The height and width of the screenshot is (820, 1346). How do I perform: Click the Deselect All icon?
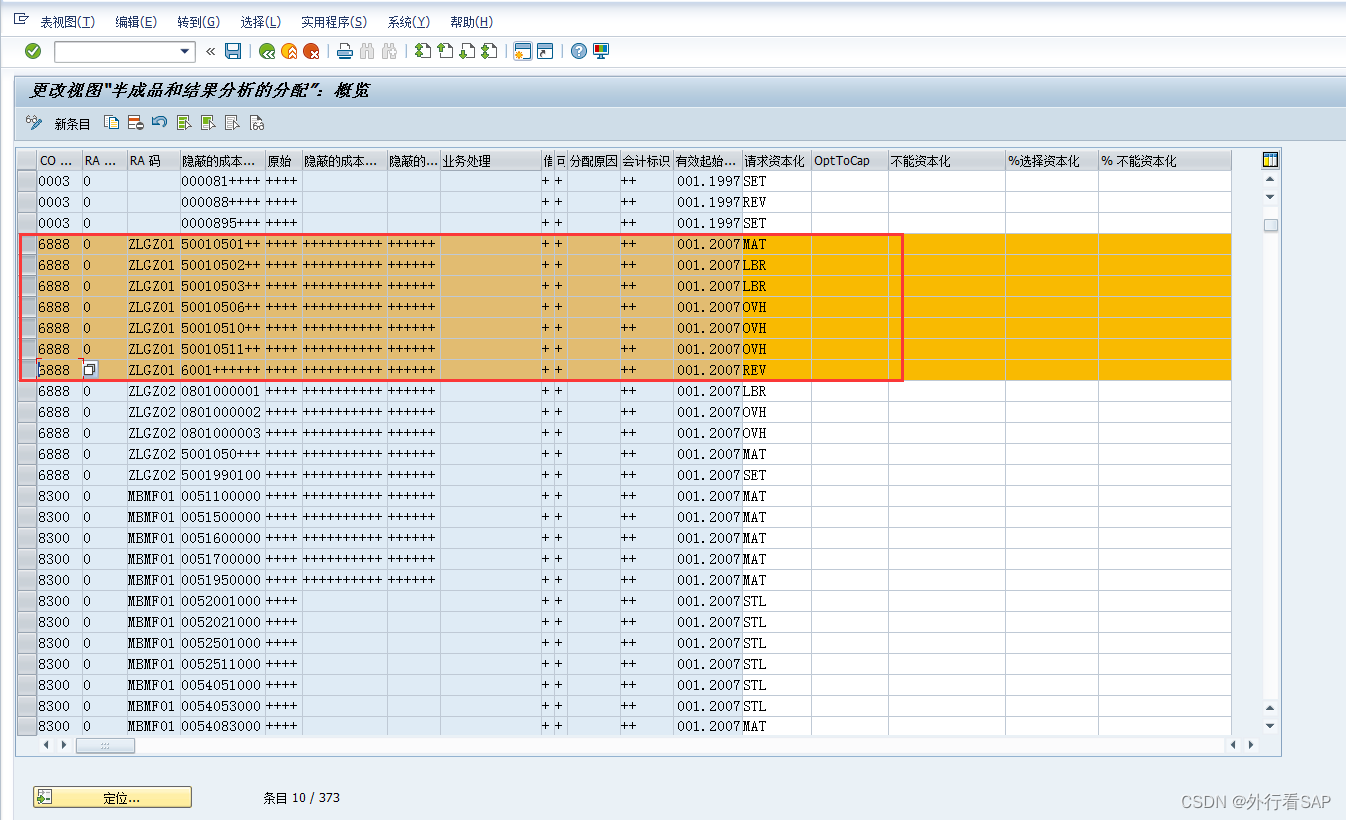(232, 123)
